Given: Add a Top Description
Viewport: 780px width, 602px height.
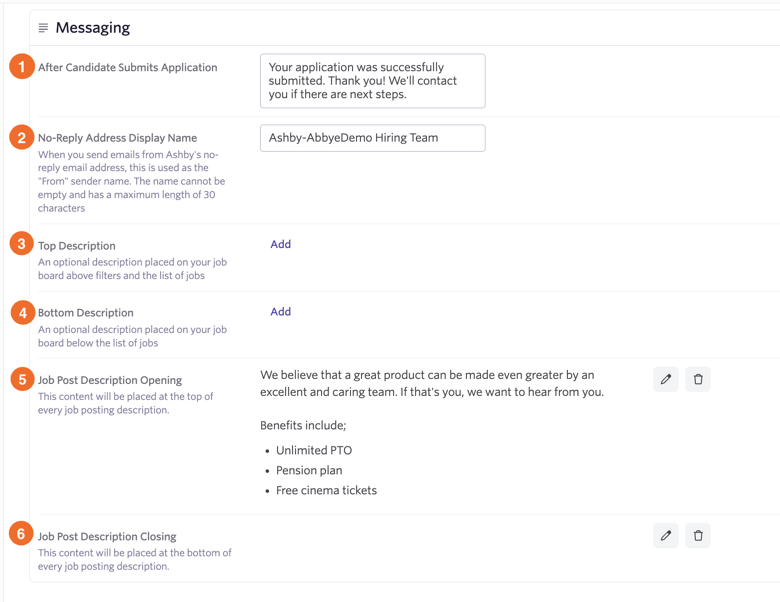Looking at the screenshot, I should [281, 244].
